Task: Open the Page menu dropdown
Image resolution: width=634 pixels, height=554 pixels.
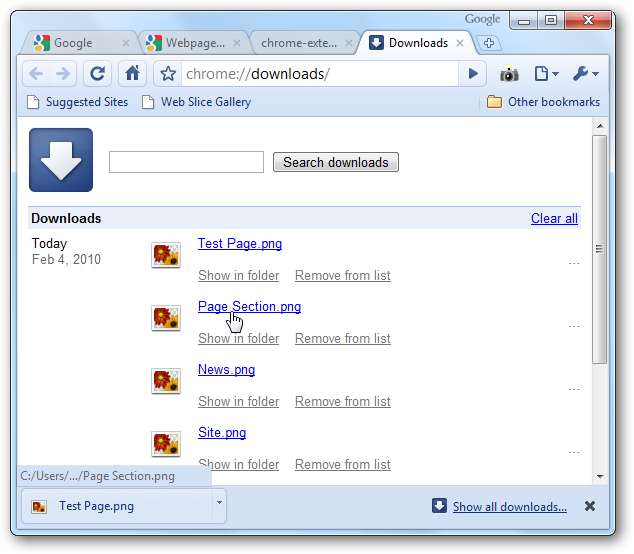Action: pos(546,74)
